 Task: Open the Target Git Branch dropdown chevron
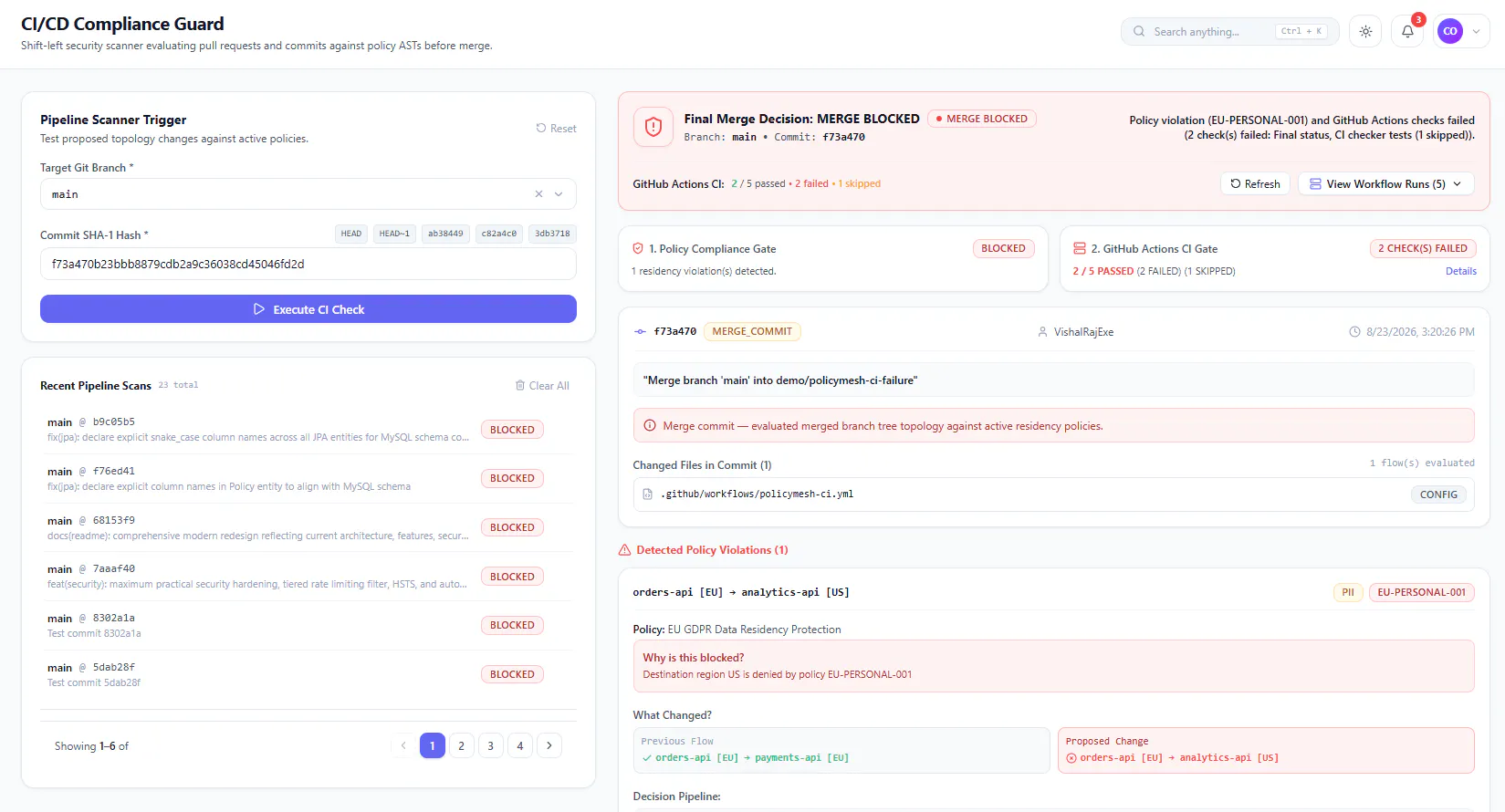coord(559,193)
